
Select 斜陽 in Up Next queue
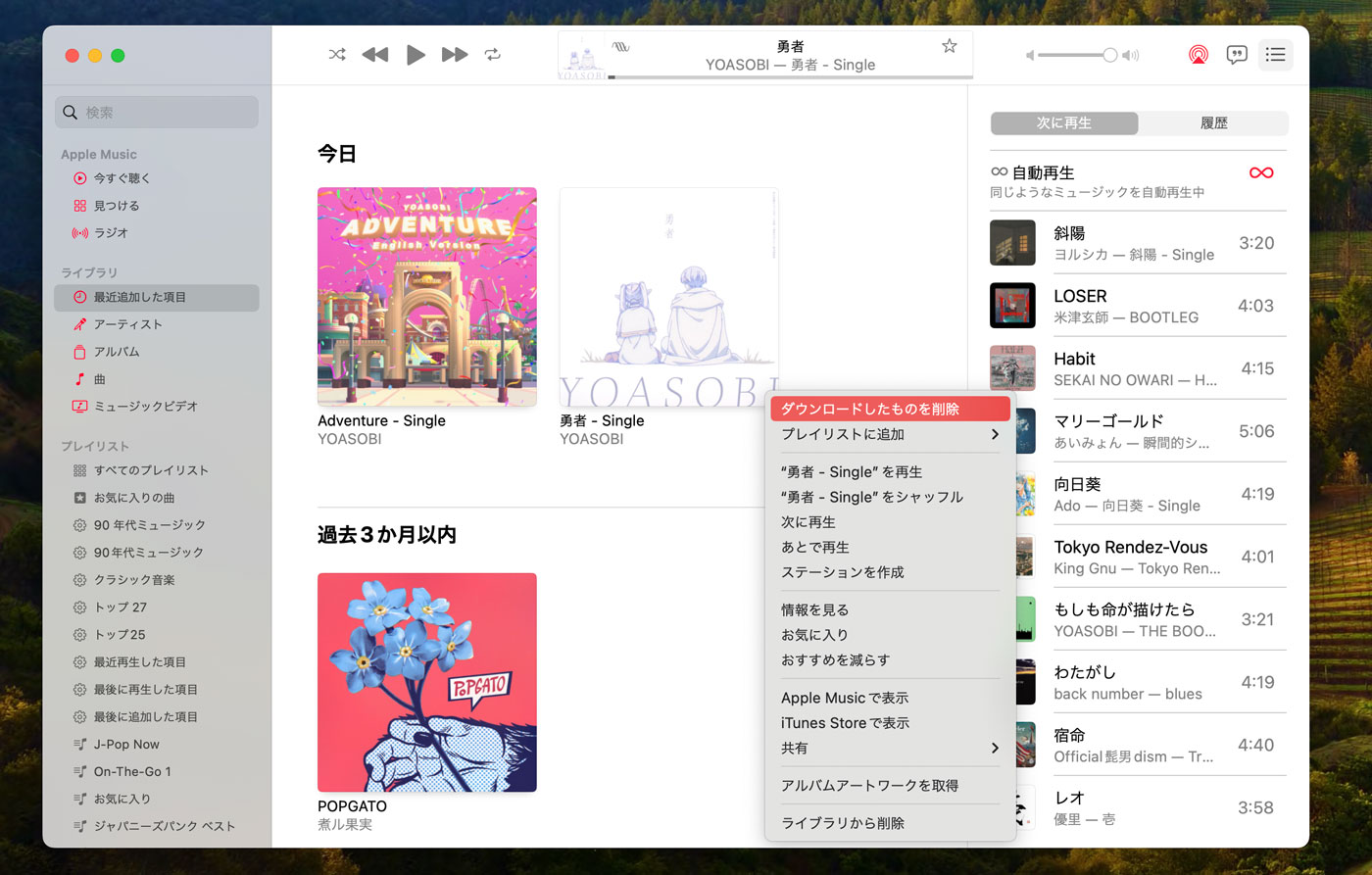point(1138,243)
